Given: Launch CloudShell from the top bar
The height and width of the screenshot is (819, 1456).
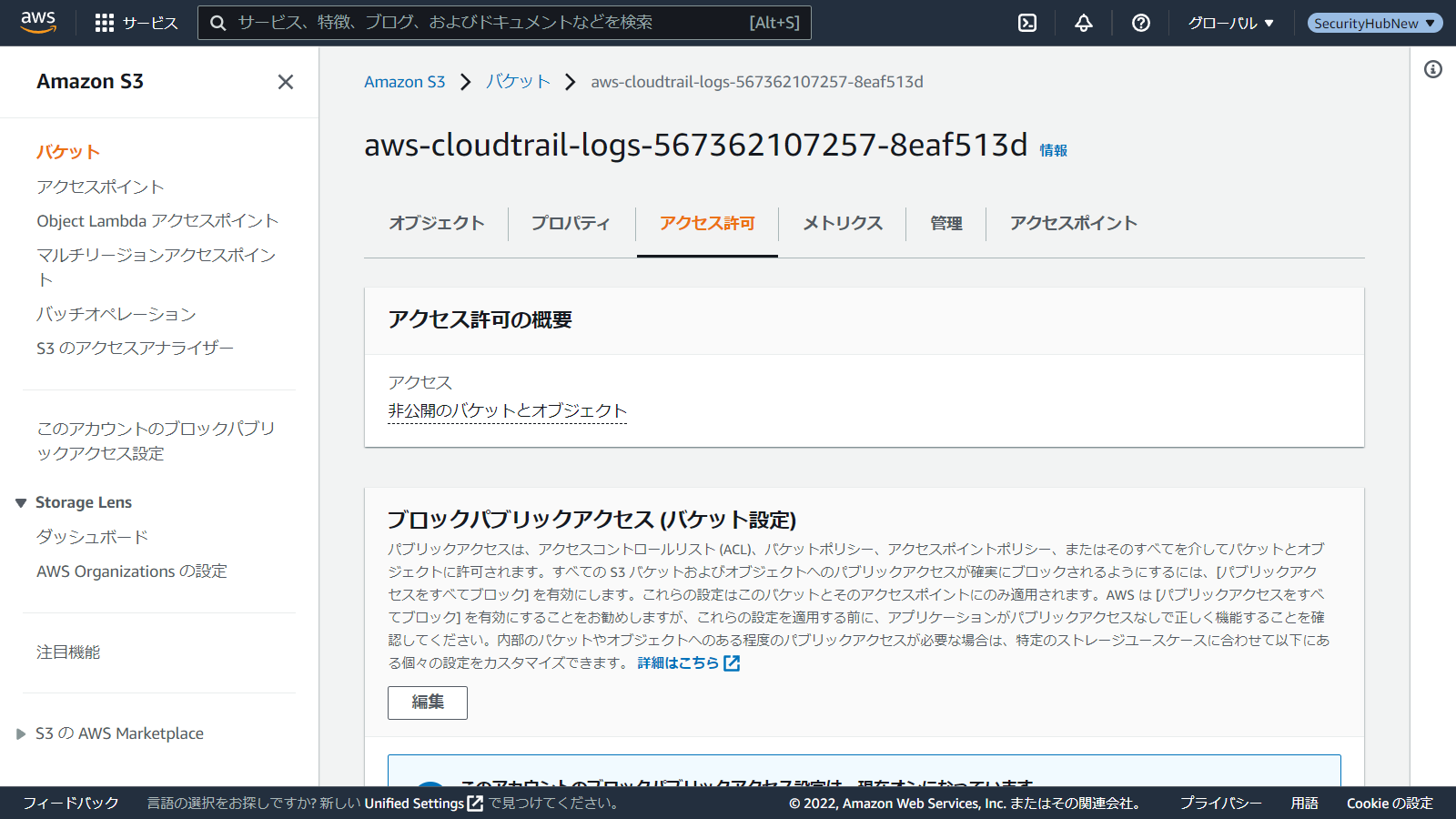Looking at the screenshot, I should pyautogui.click(x=1027, y=23).
